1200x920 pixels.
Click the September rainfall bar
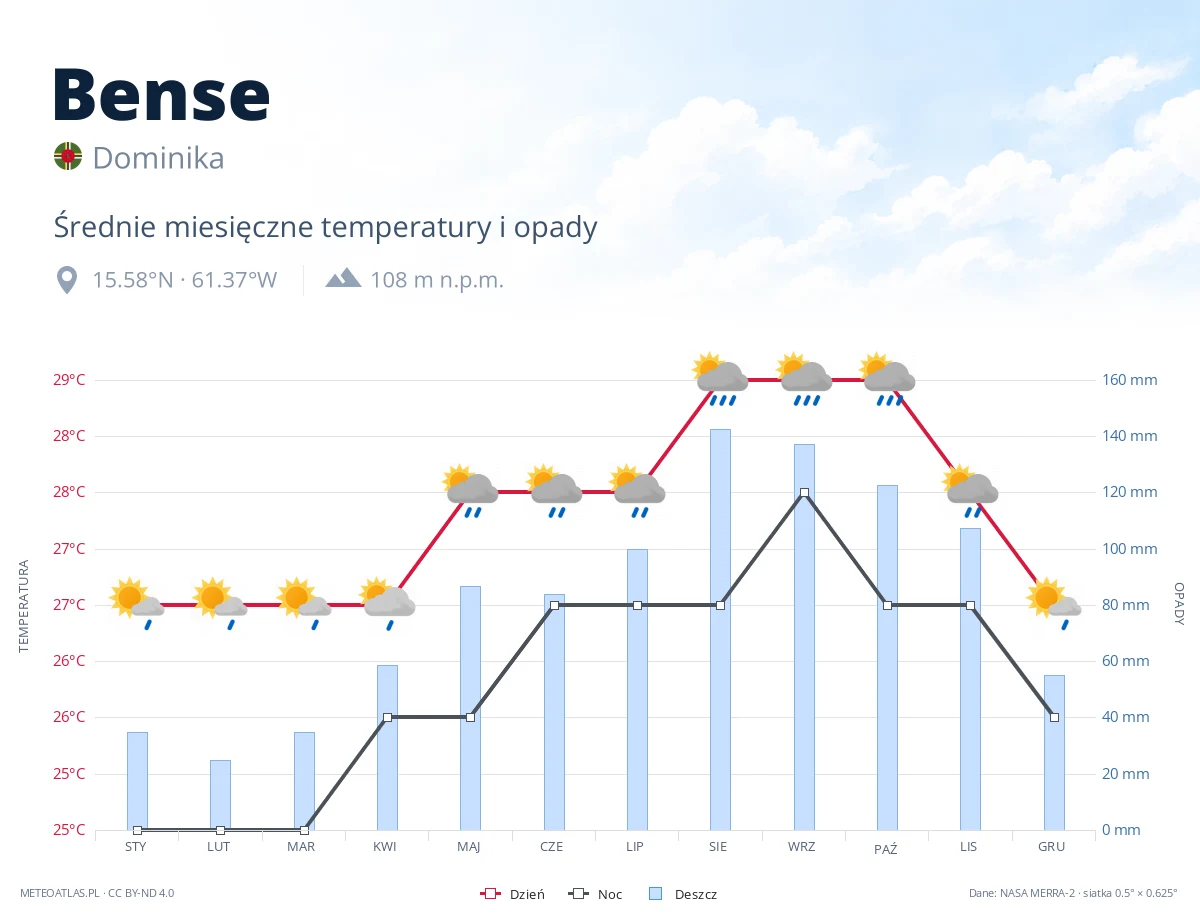(x=804, y=637)
